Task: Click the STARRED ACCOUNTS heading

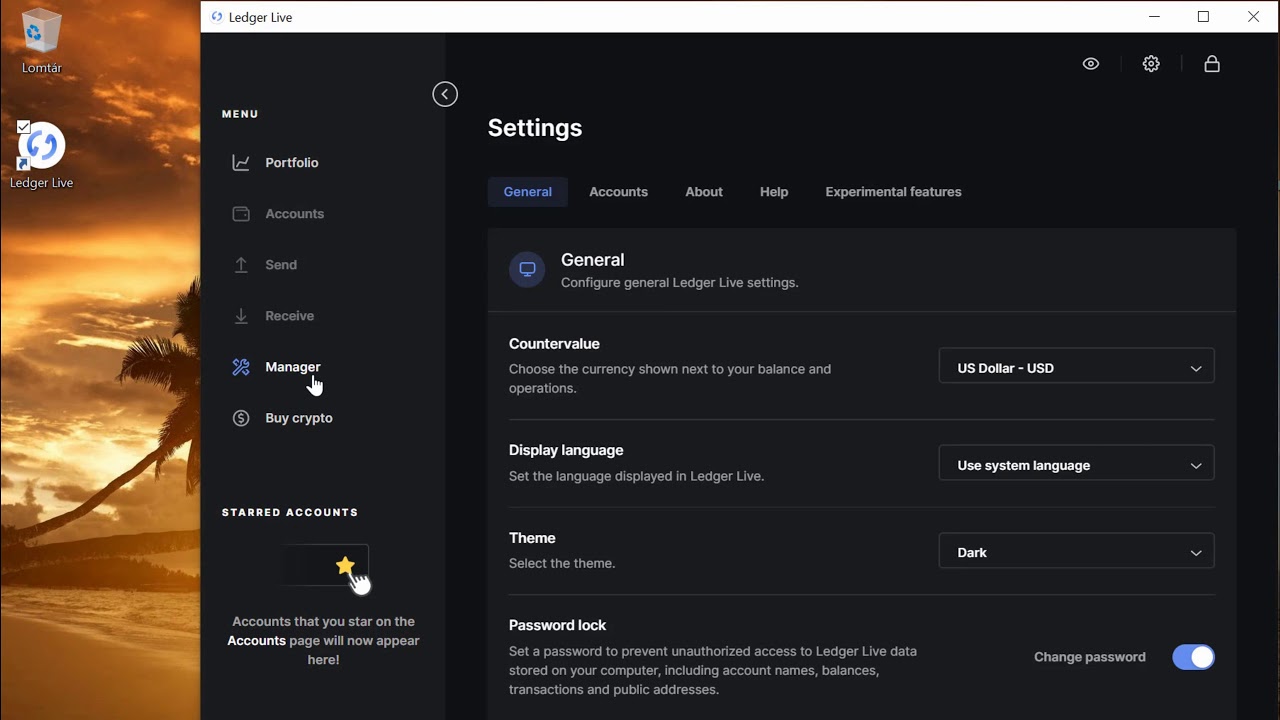Action: (290, 512)
